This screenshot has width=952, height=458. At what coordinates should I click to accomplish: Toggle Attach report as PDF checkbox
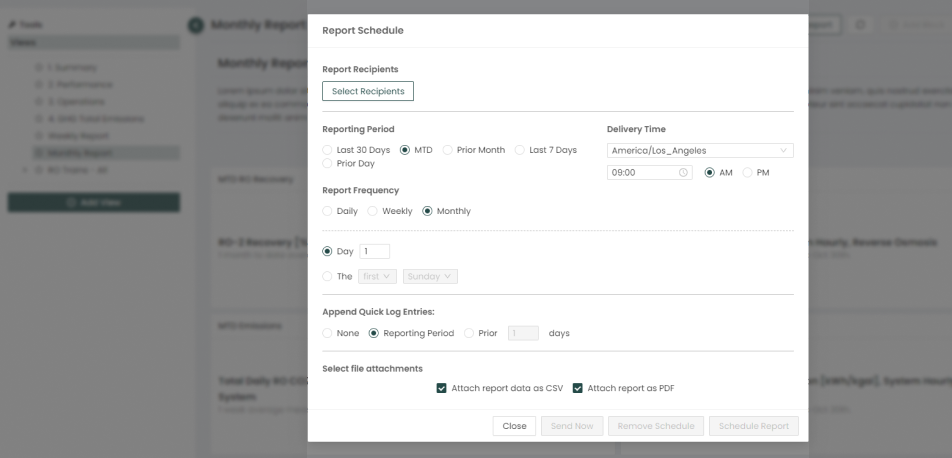pos(578,388)
